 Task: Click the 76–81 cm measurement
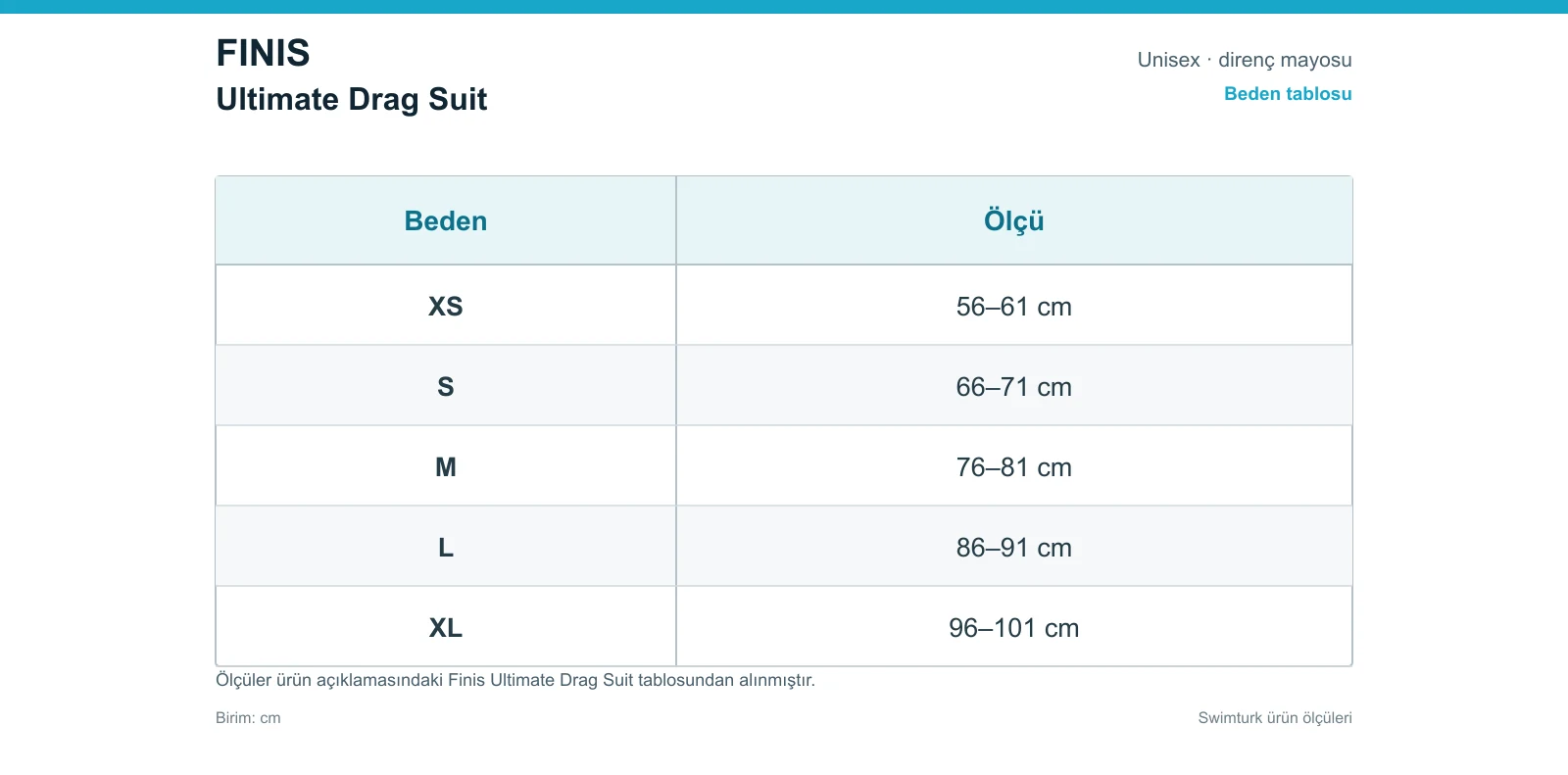tap(1014, 467)
